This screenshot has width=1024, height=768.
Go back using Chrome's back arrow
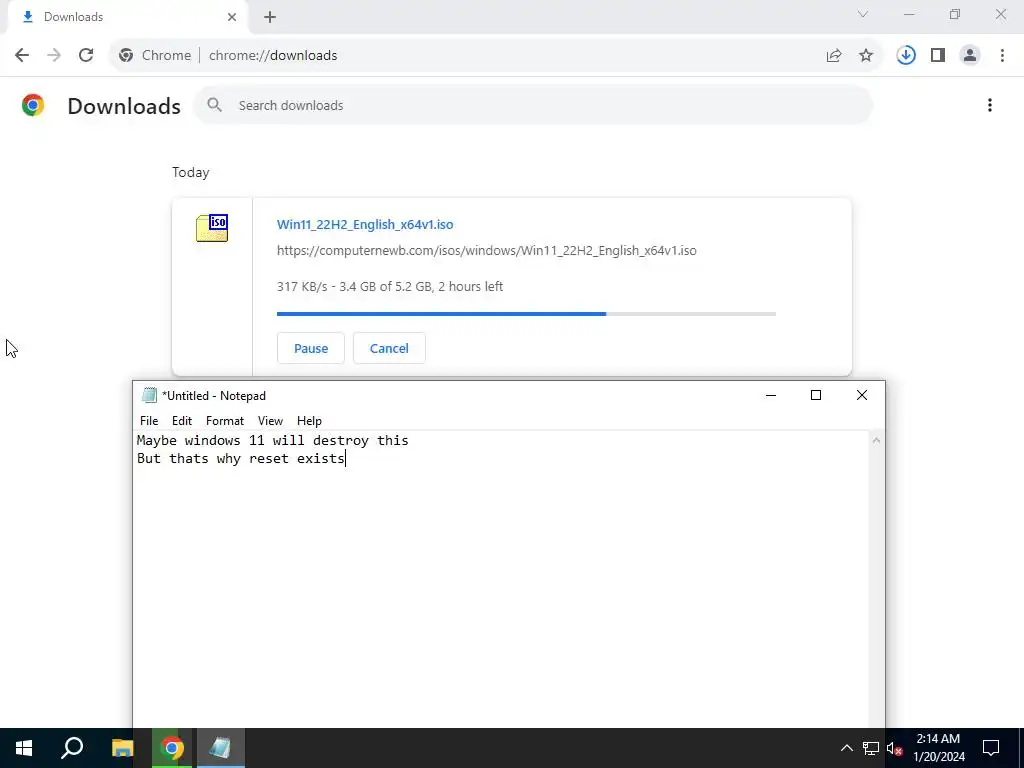tap(22, 56)
